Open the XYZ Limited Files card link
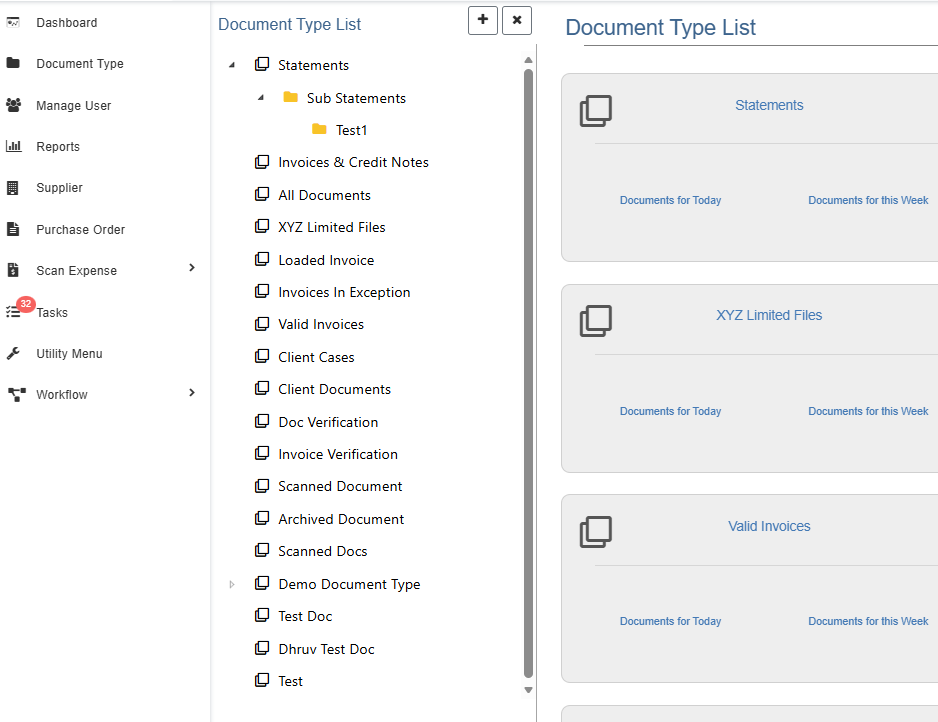 click(769, 315)
